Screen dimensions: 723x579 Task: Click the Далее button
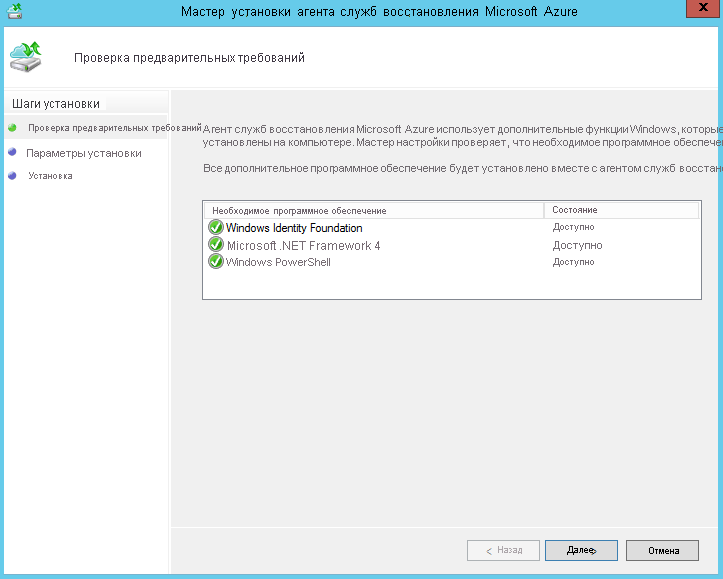pos(581,550)
